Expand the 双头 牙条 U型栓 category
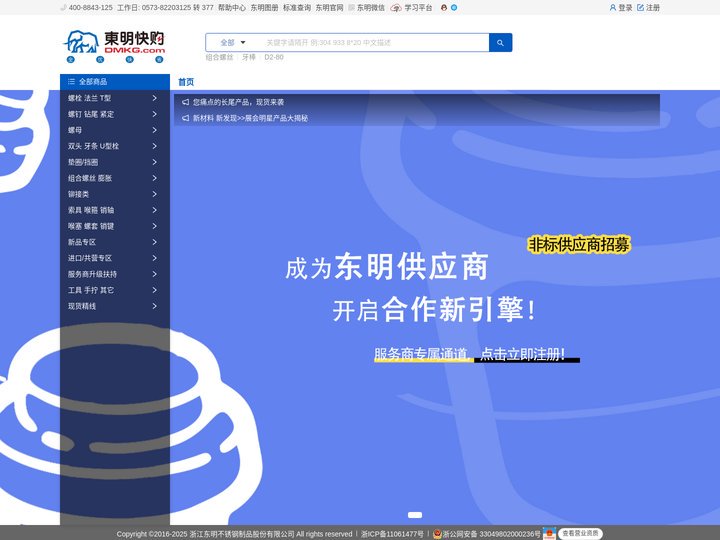This screenshot has width=720, height=540. 155,146
